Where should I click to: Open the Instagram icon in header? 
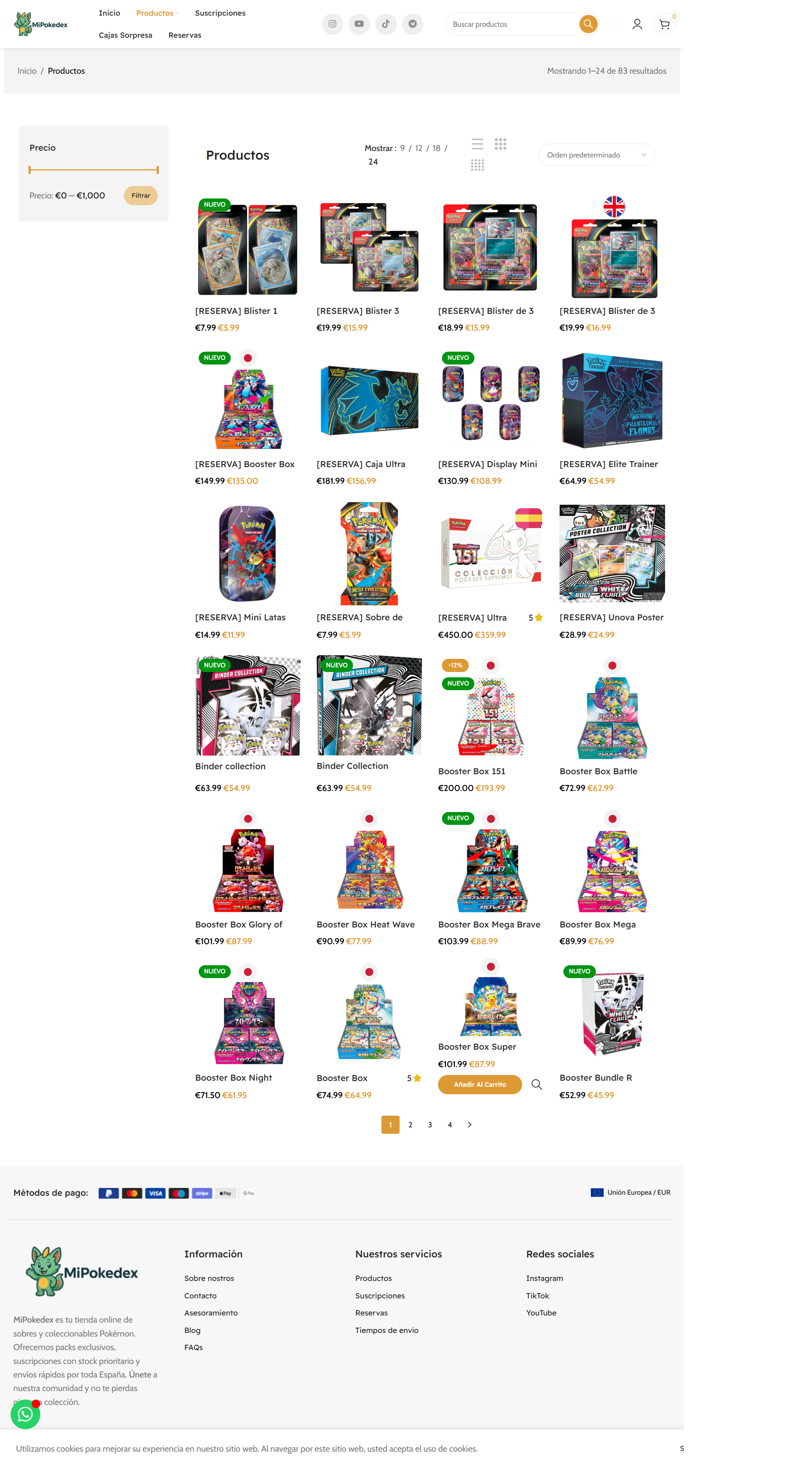click(333, 24)
